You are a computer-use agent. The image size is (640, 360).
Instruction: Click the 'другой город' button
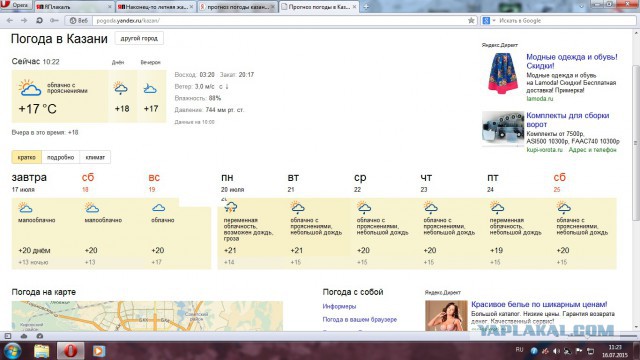click(139, 38)
